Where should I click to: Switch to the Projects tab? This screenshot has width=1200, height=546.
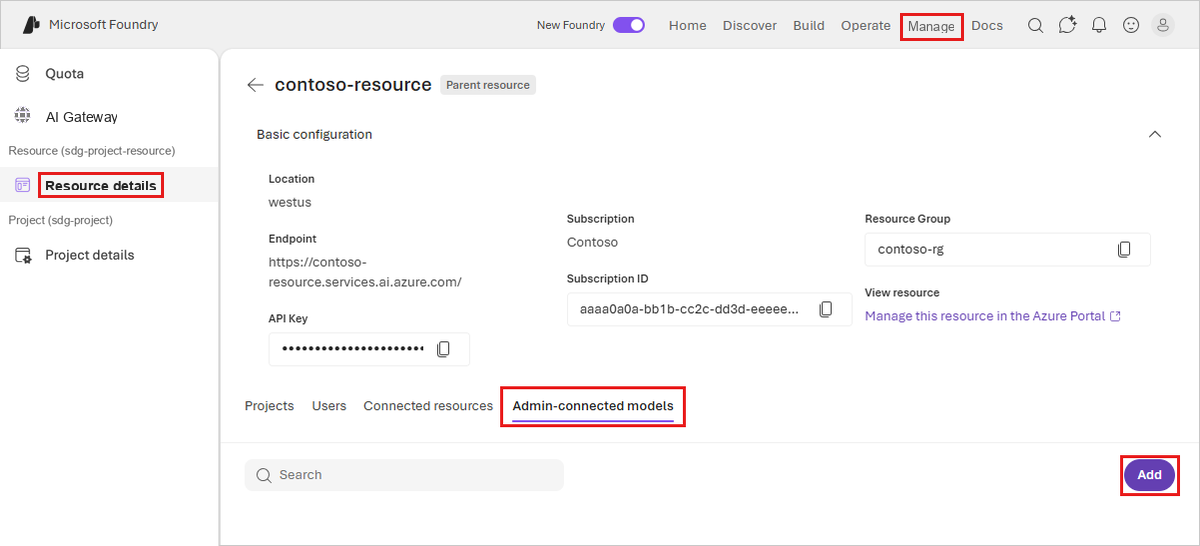click(x=269, y=406)
